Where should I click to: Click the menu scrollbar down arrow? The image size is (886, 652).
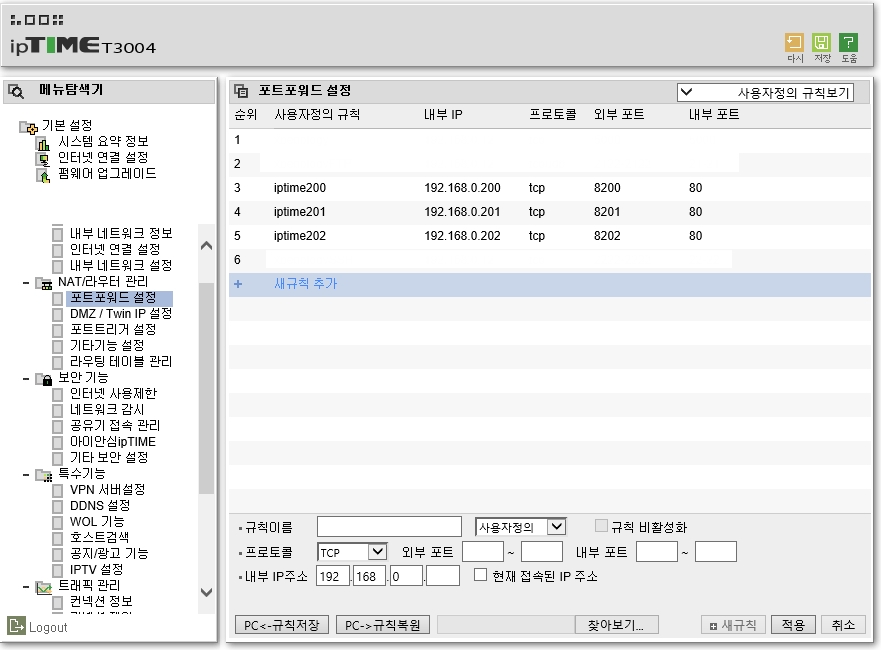206,593
